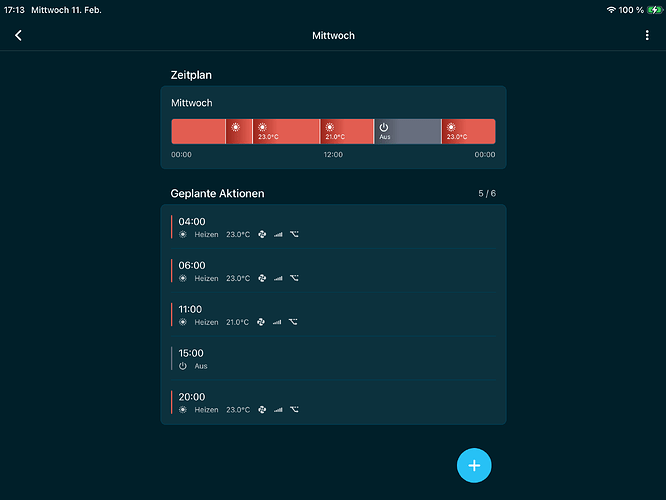Open the 15:00 Aus action
The image size is (666, 500).
point(333,359)
